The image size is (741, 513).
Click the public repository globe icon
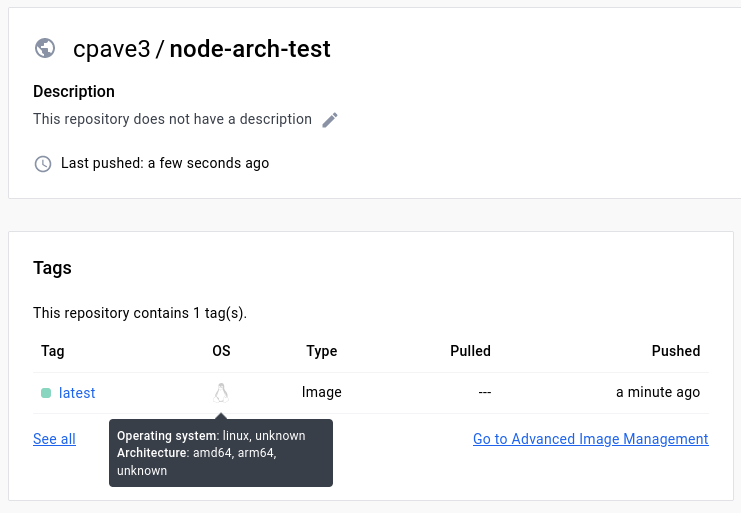(x=44, y=48)
